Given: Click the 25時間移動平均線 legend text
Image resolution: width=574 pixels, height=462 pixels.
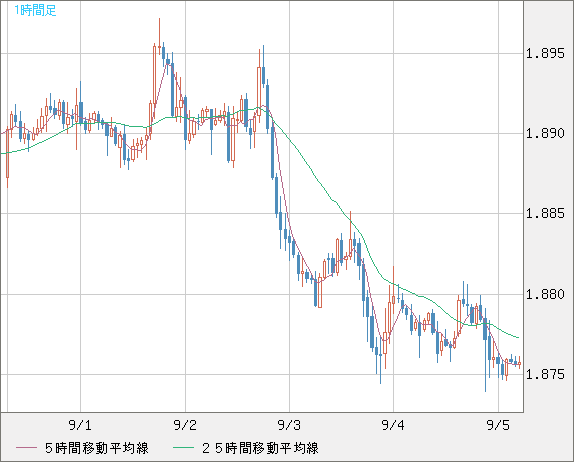Looking at the screenshot, I should (x=260, y=448).
